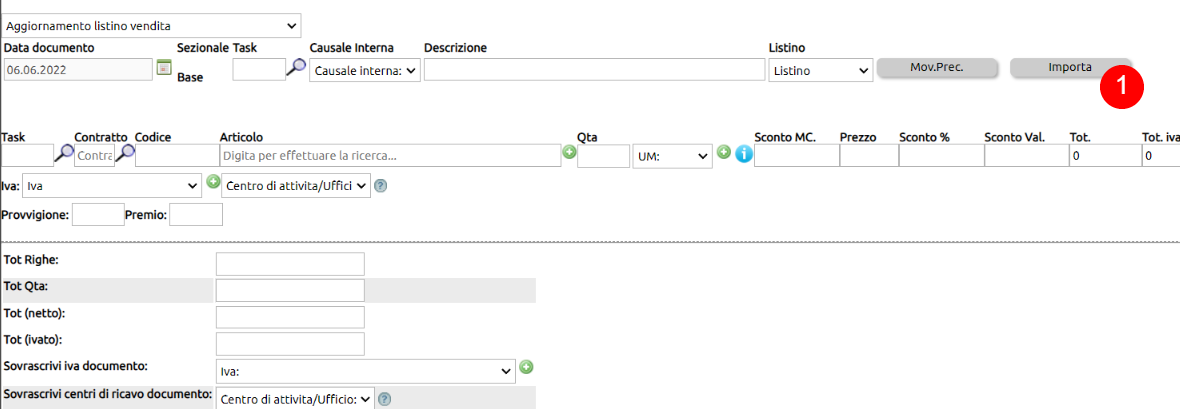Click green plus beside Sovrascrivi iva documento
1180x409 pixels.
(527, 367)
